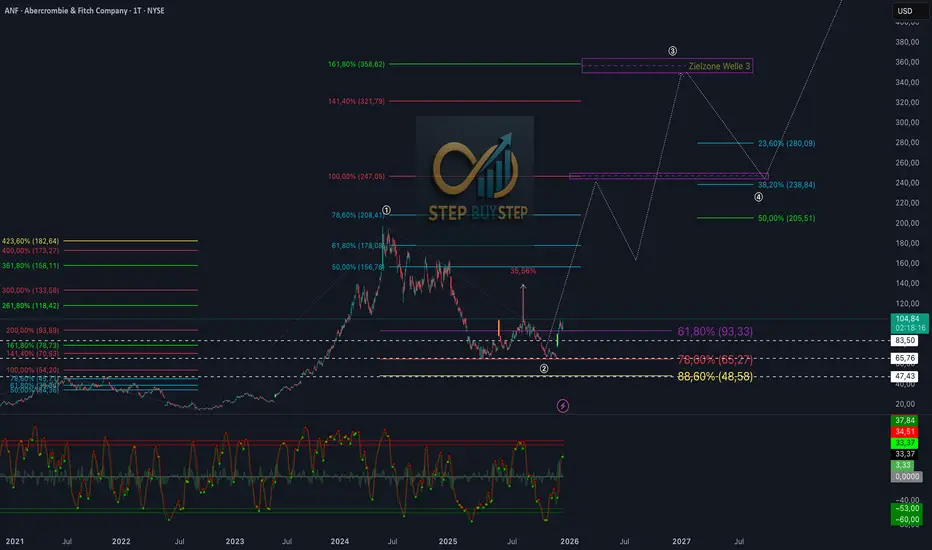Screen dimensions: 932x550
Task: Click the 320,00 price axis tick
Action: [907, 102]
